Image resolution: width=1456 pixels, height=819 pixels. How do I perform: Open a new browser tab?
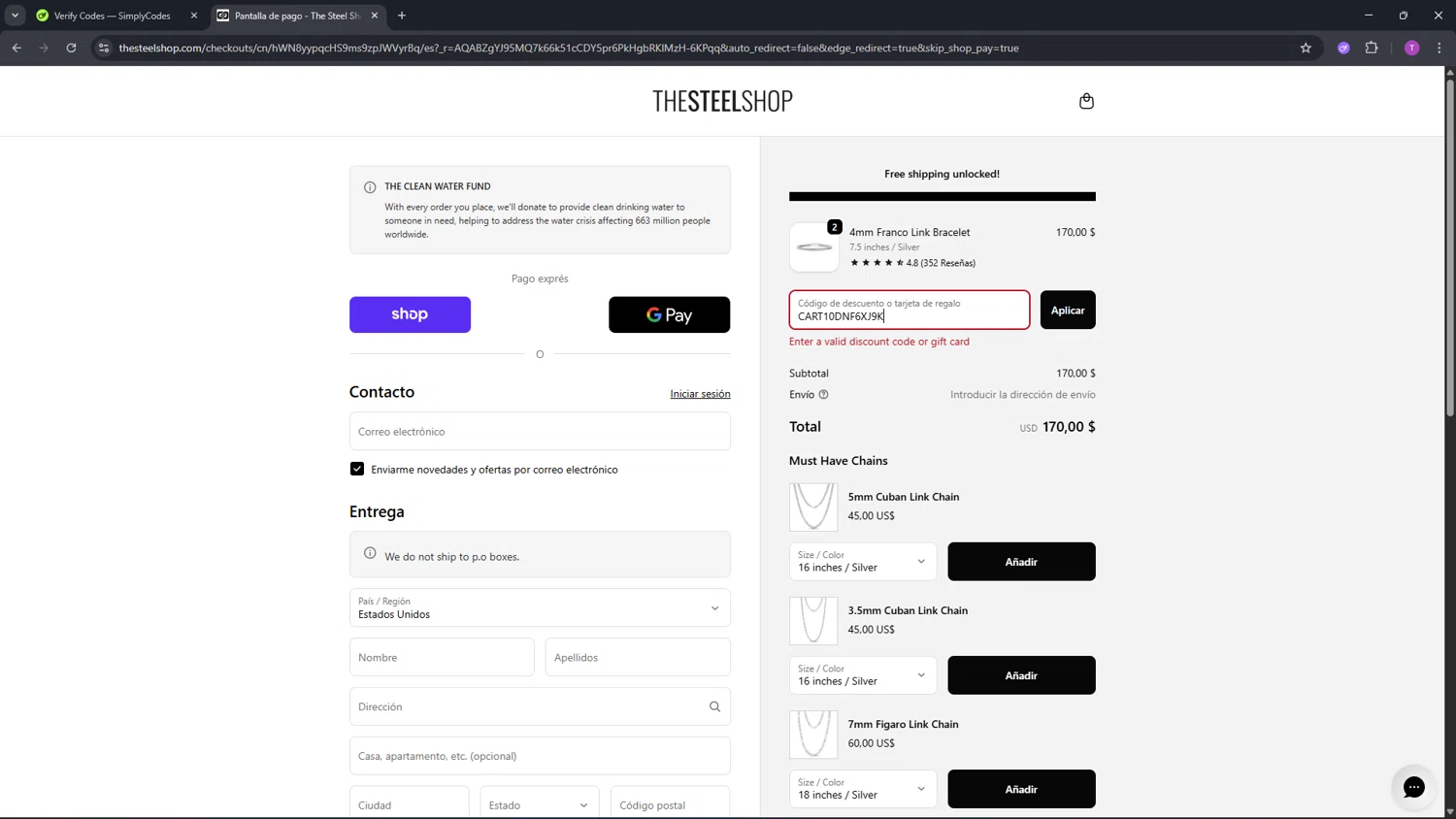(x=402, y=16)
